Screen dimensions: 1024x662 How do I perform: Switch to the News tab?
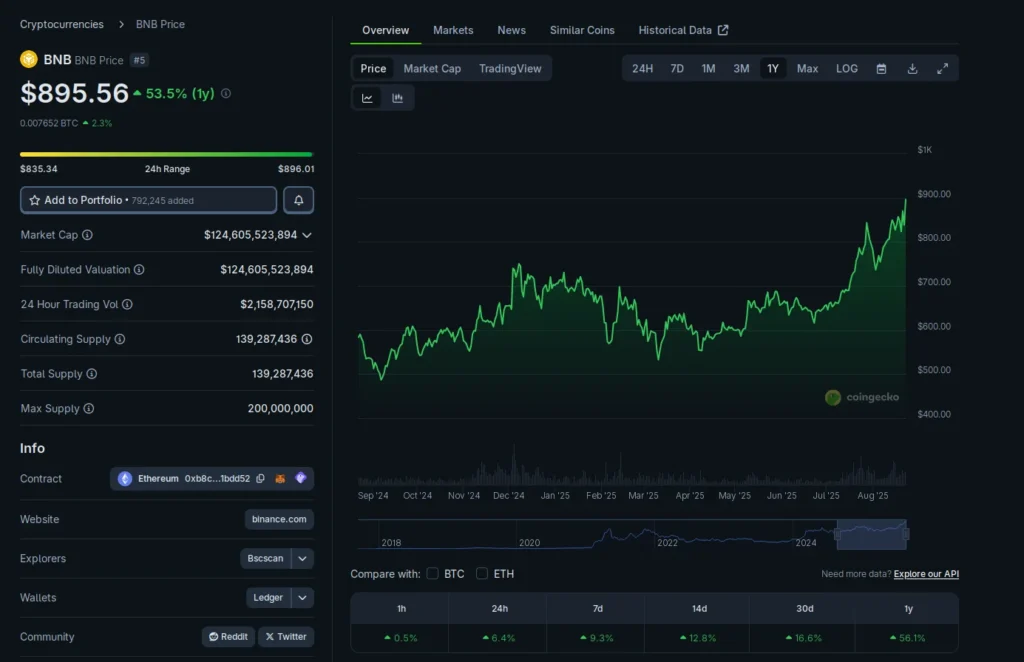(511, 30)
